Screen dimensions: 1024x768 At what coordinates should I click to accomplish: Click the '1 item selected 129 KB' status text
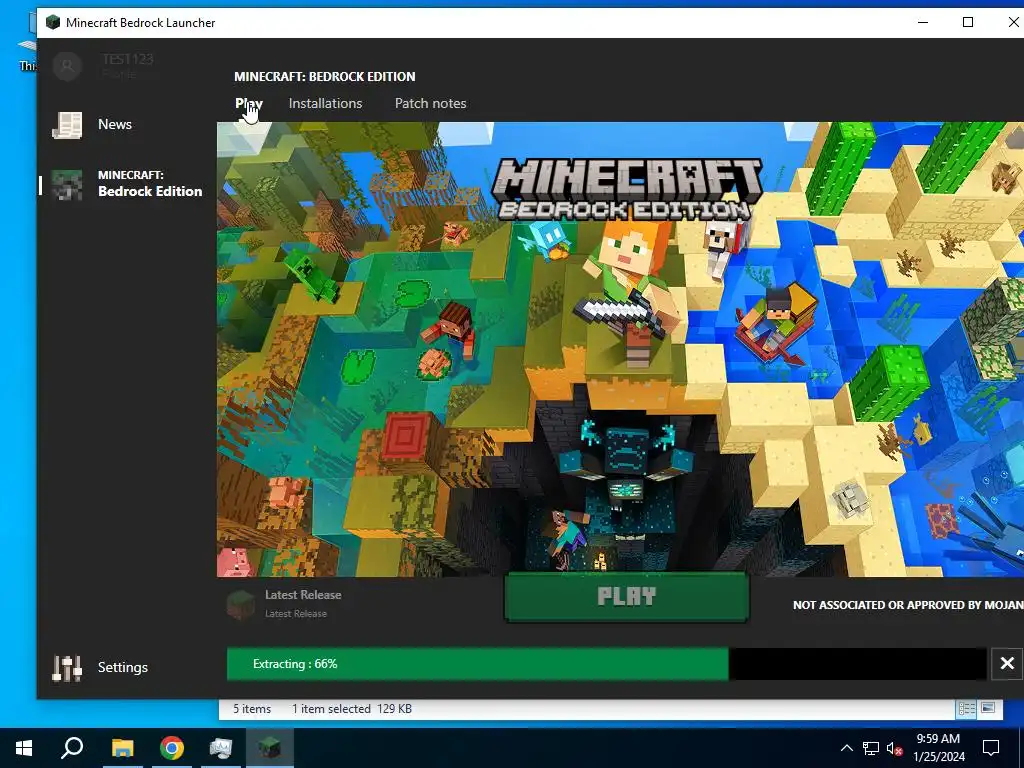tap(352, 709)
